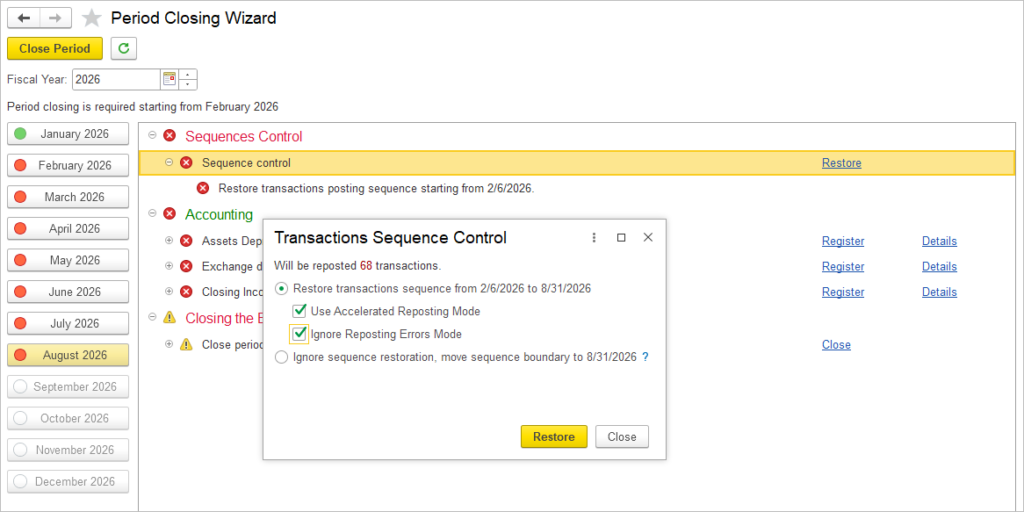Click the yellow Restore button in dialog

pyautogui.click(x=554, y=437)
